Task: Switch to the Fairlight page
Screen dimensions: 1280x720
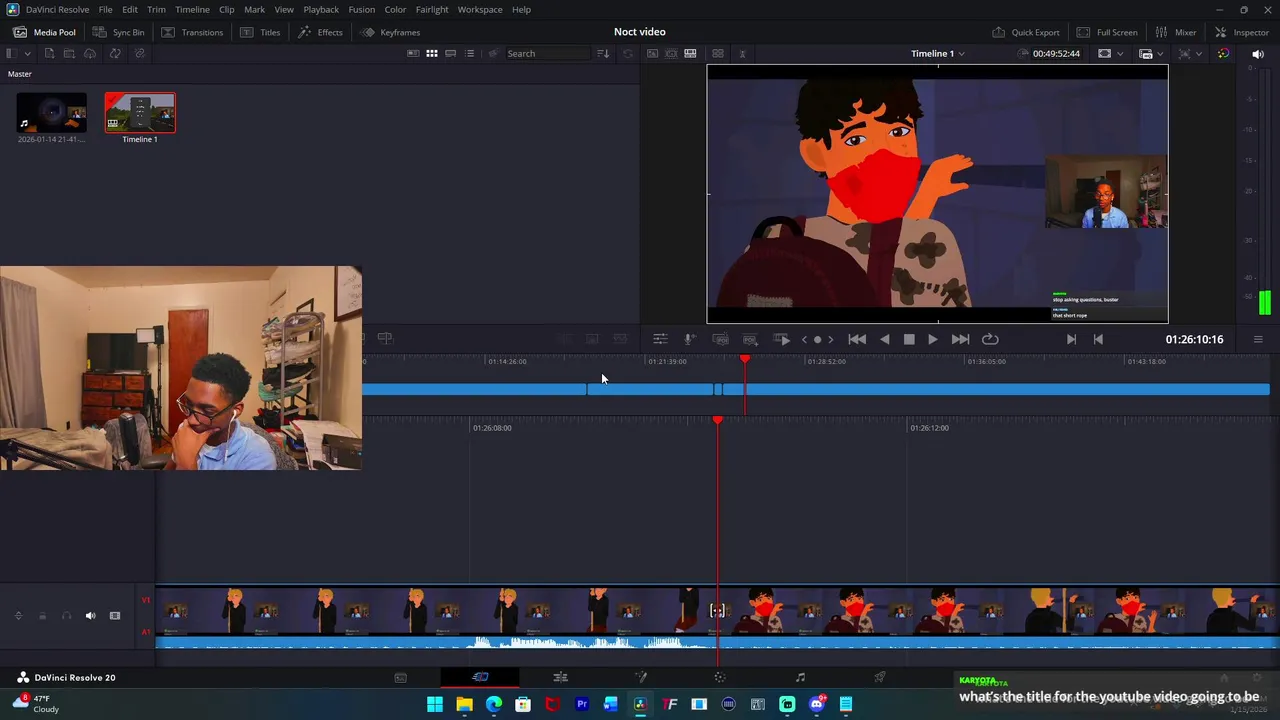Action: tap(800, 677)
